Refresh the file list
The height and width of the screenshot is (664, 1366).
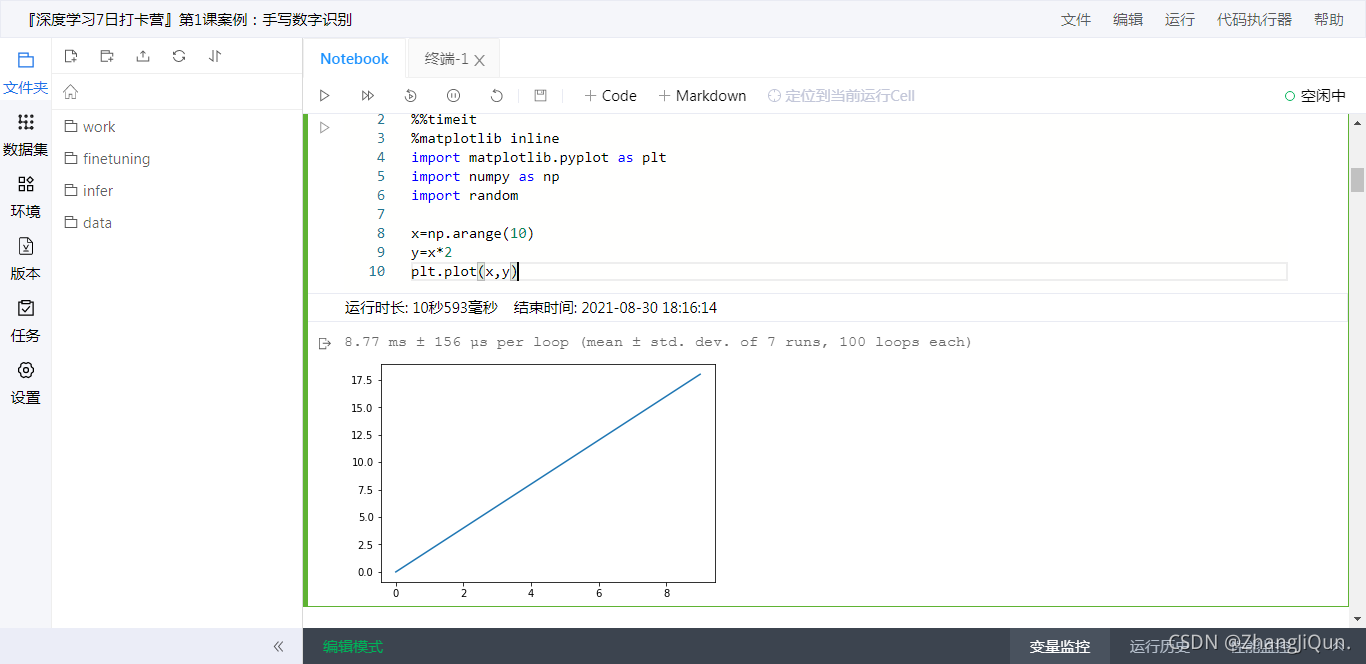(179, 56)
